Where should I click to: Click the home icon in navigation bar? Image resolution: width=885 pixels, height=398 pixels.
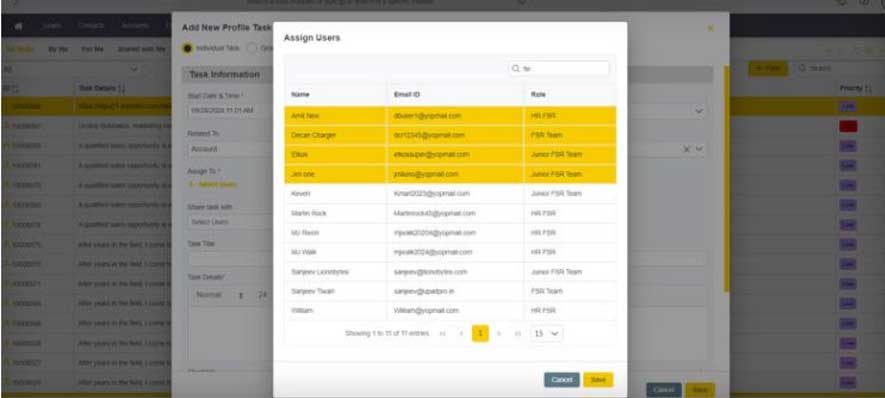tap(19, 26)
